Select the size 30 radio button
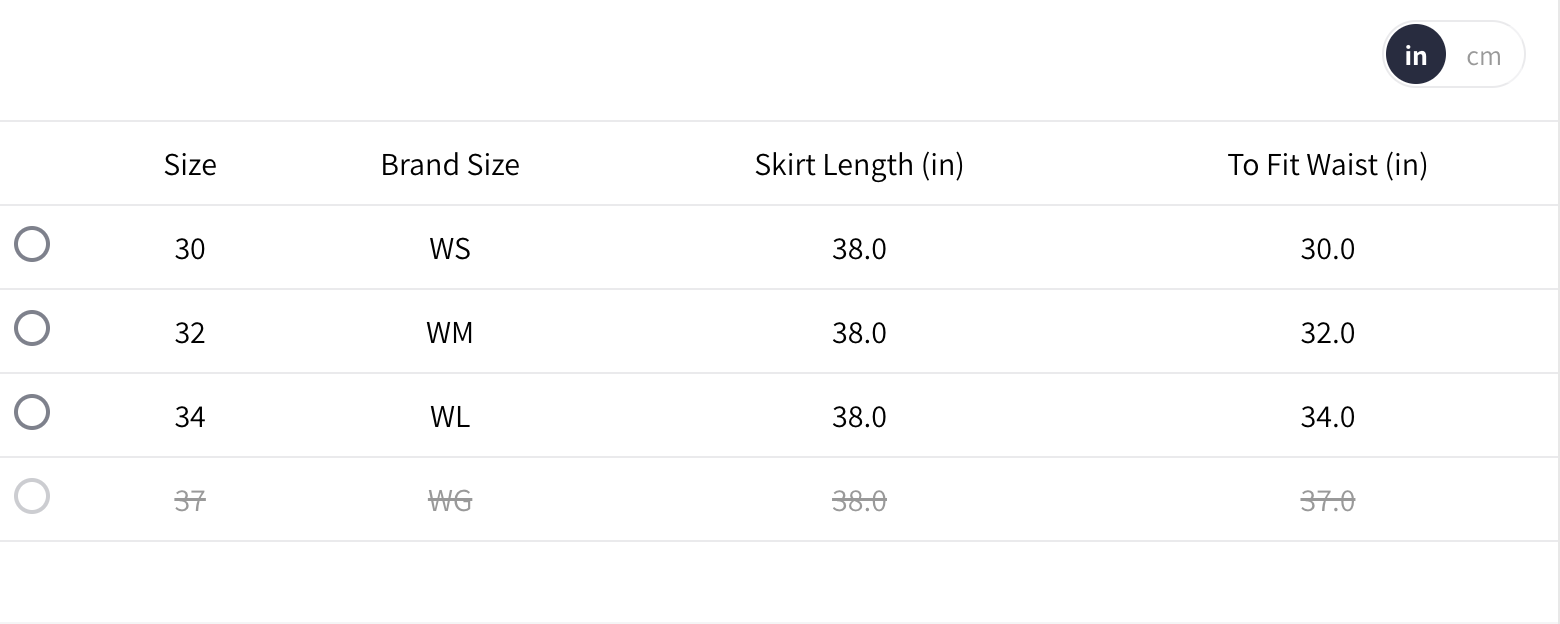The height and width of the screenshot is (624, 1560). [32, 244]
